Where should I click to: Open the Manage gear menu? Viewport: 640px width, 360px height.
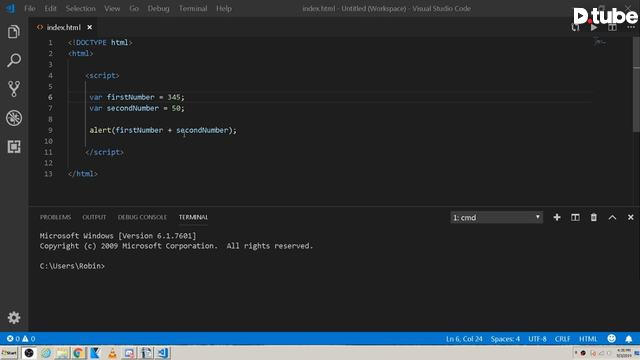click(x=13, y=318)
